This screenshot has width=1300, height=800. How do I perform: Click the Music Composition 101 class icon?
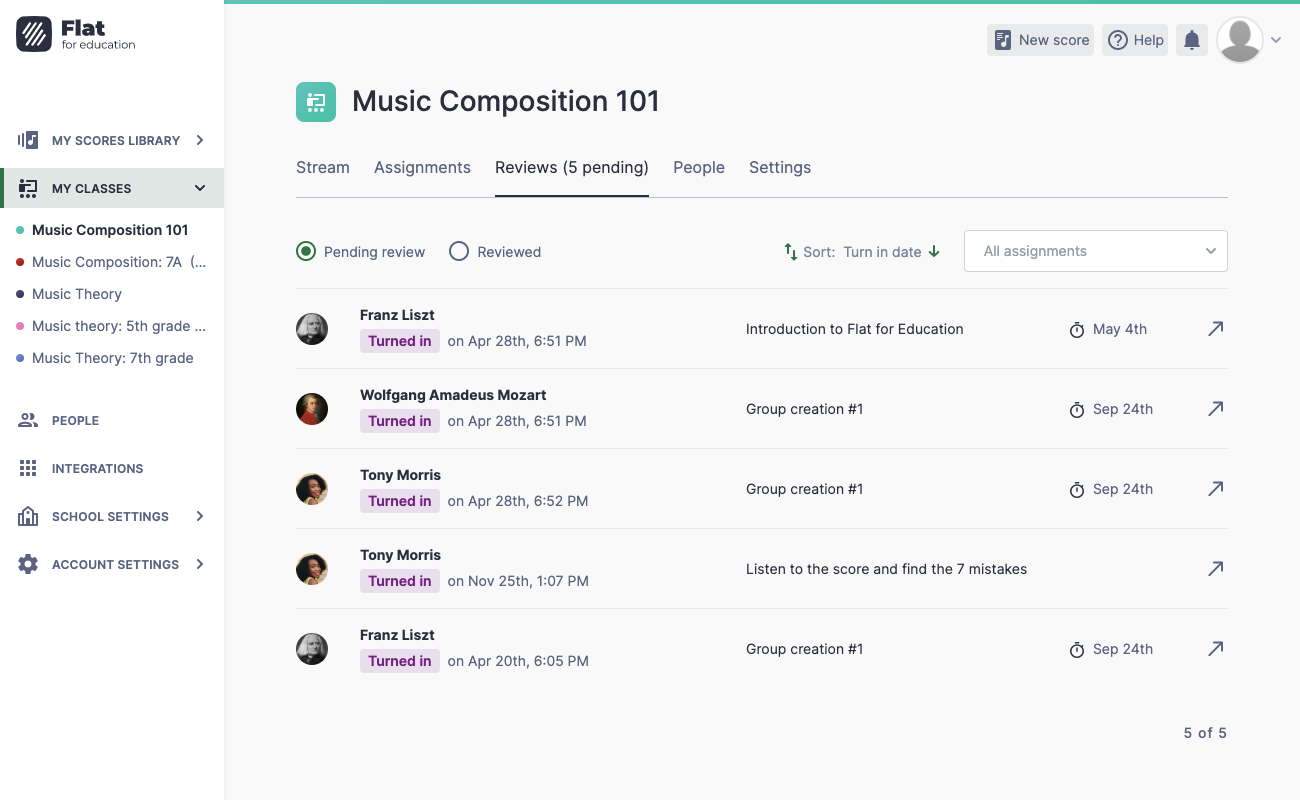(x=316, y=102)
